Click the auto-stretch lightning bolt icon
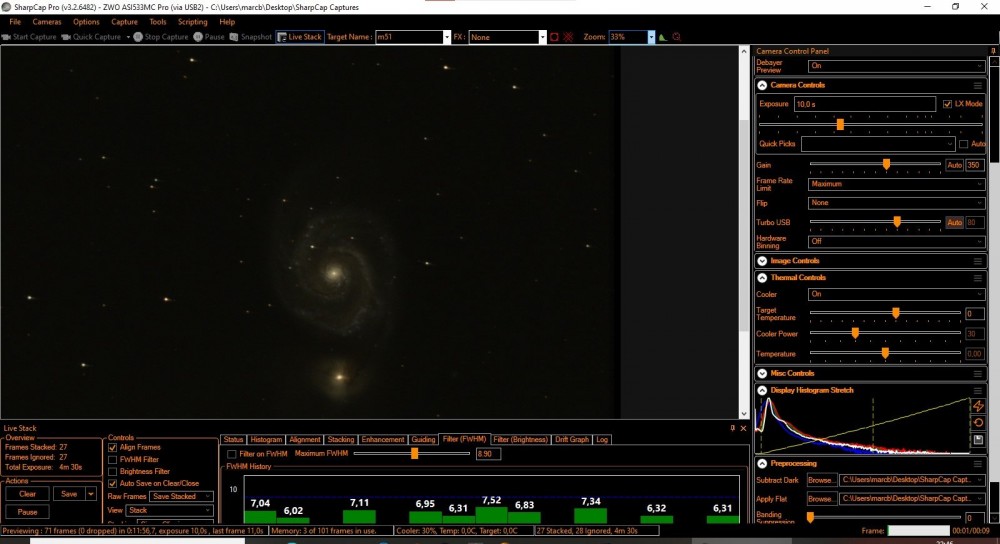 click(978, 406)
